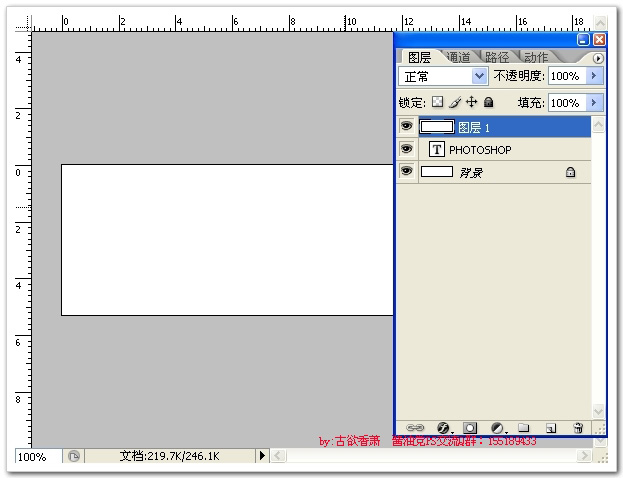Open the layers panel options menu
Viewport: 623px width, 478px height.
pyautogui.click(x=598, y=58)
